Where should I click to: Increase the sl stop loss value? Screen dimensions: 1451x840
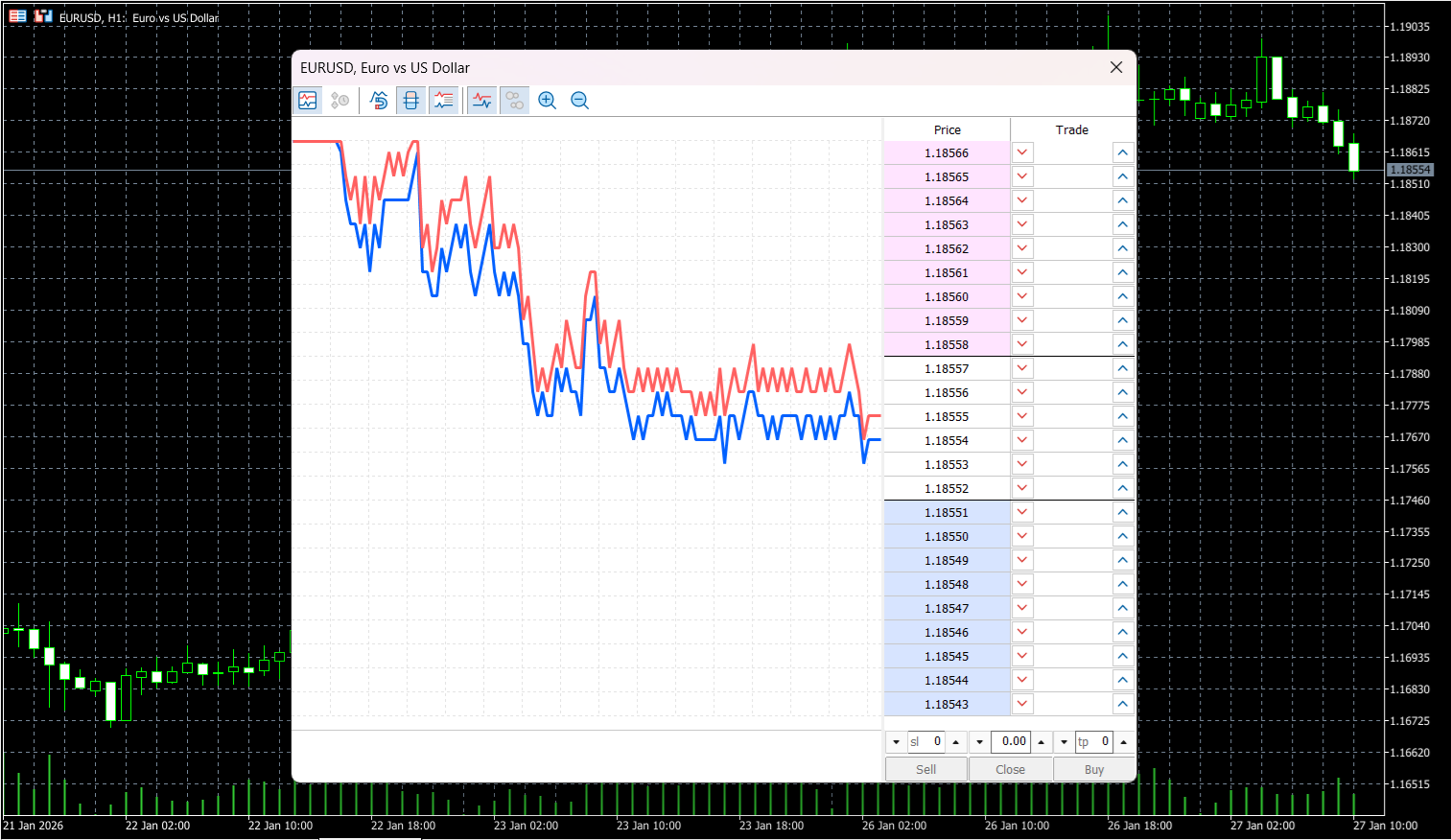[955, 742]
